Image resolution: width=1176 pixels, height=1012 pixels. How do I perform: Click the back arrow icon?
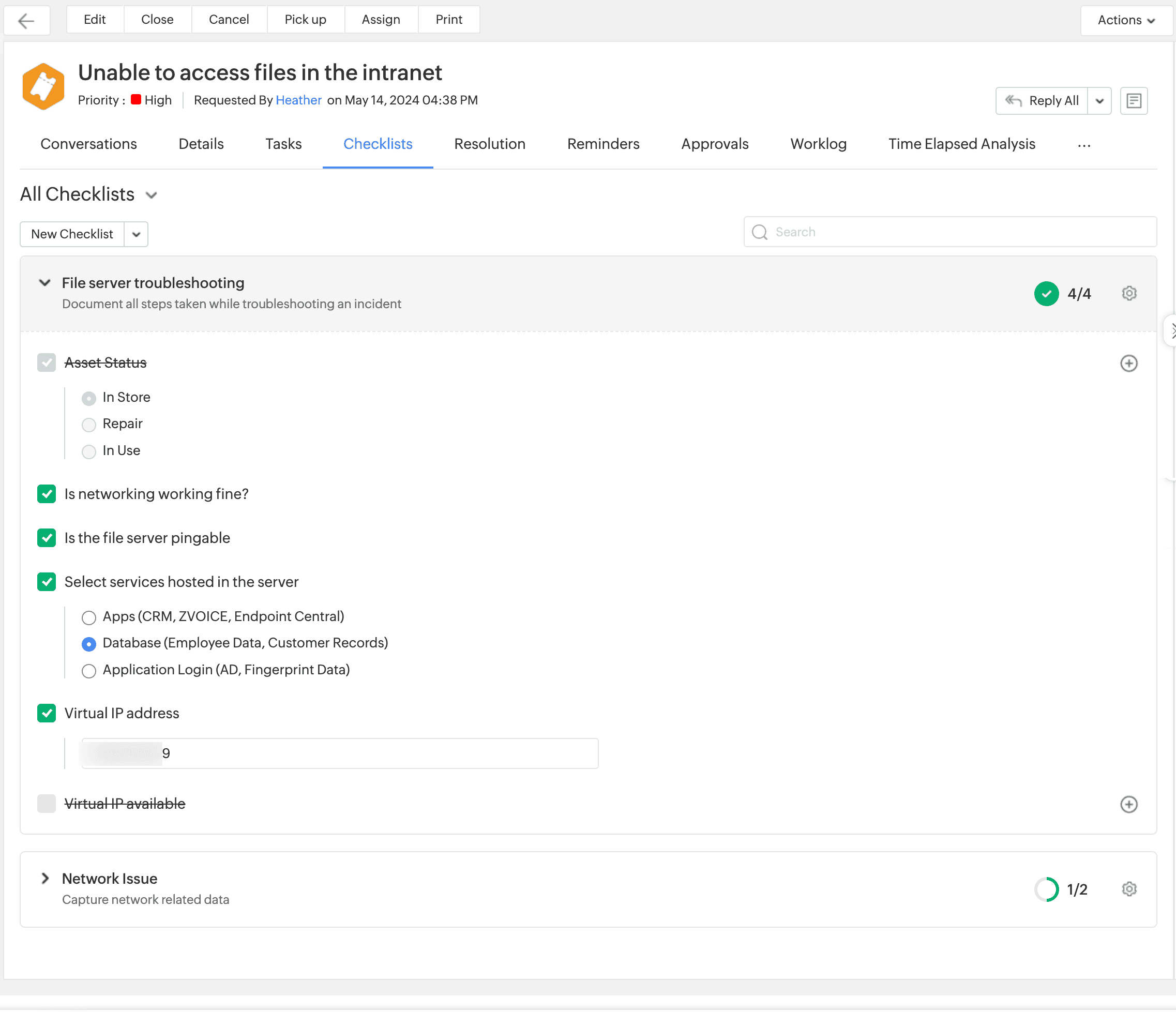(x=26, y=21)
